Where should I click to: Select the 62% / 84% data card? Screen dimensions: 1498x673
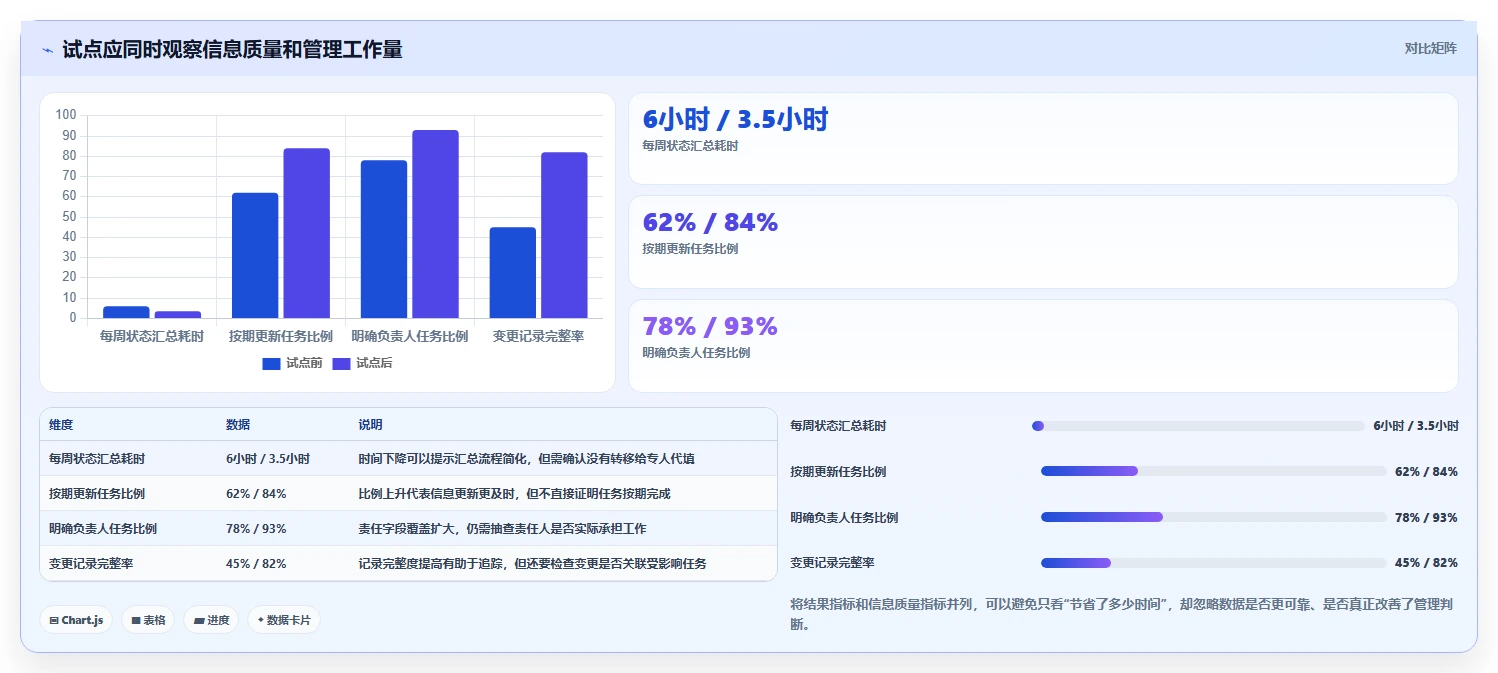click(1043, 242)
